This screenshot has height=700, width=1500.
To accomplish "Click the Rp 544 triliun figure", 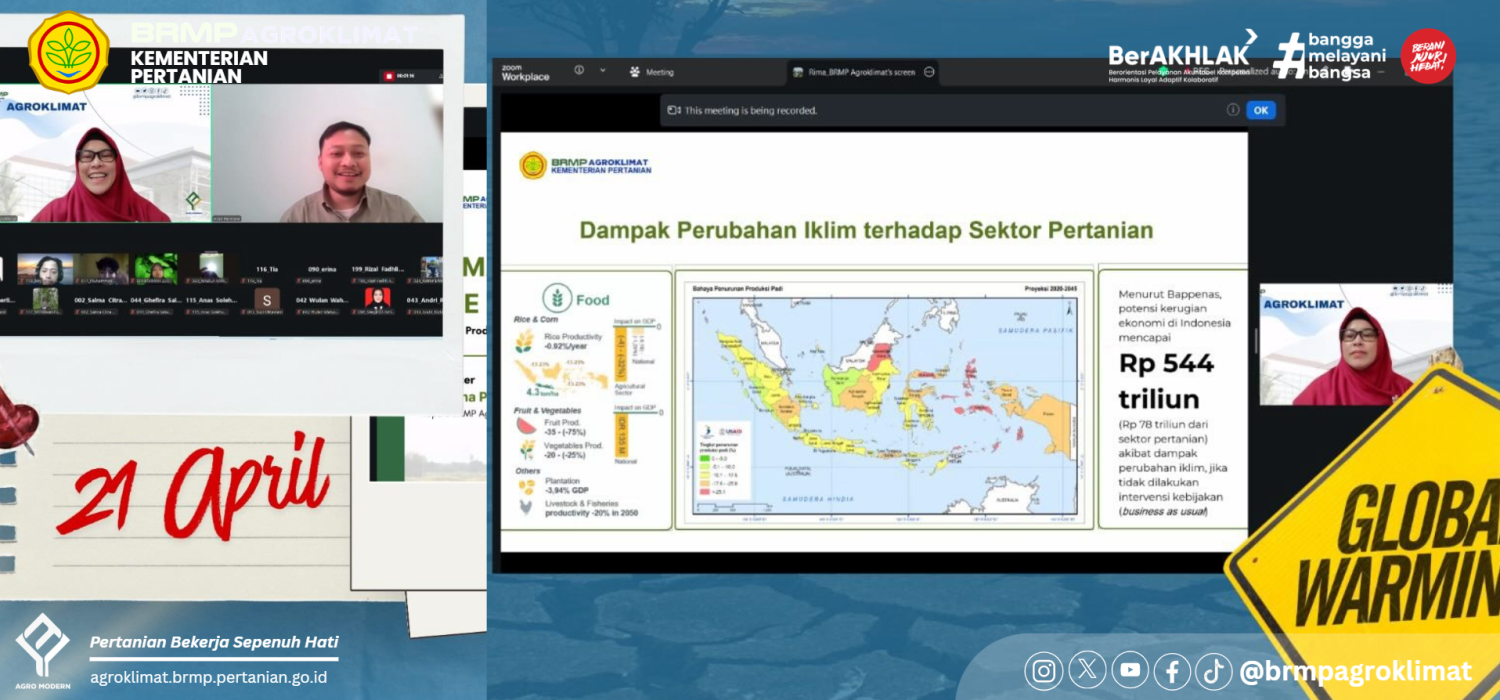I will point(1166,381).
